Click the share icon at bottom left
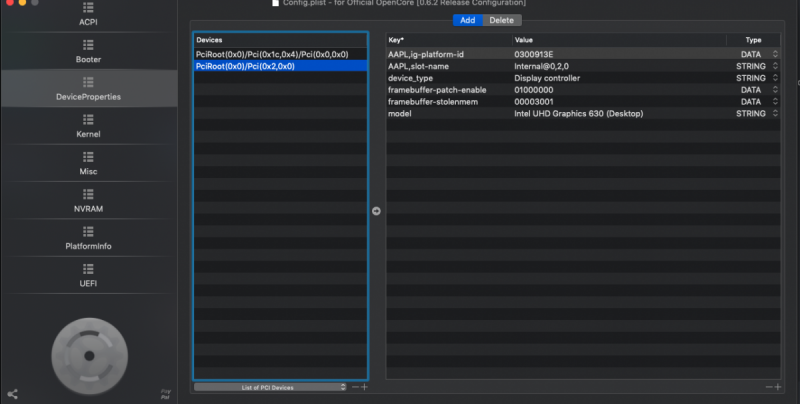The height and width of the screenshot is (404, 800). point(12,394)
